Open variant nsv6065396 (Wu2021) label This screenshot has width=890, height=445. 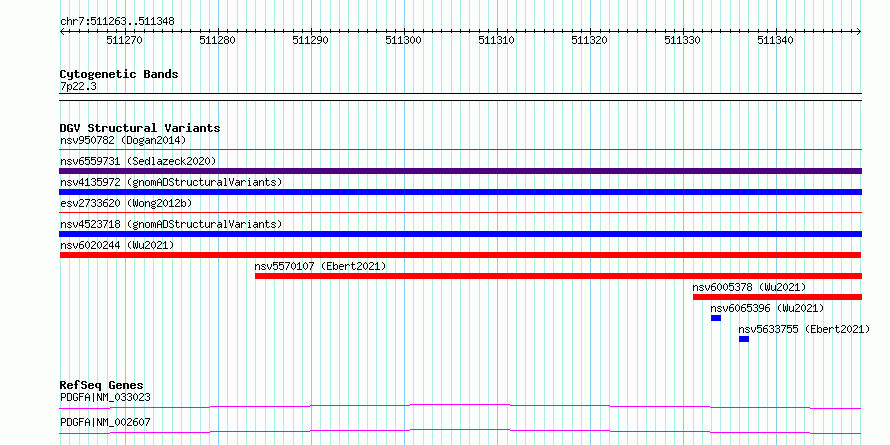pos(767,308)
